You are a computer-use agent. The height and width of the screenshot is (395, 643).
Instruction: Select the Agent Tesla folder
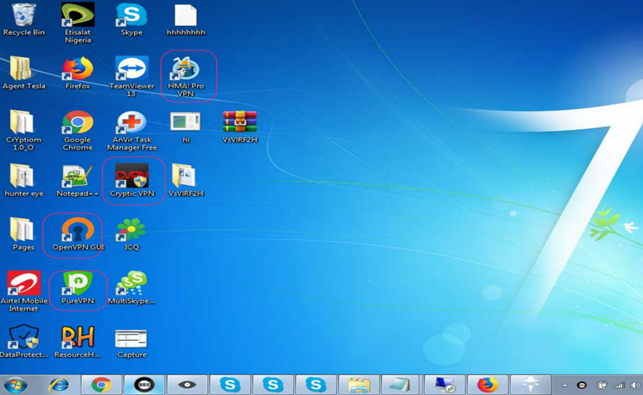pyautogui.click(x=24, y=73)
